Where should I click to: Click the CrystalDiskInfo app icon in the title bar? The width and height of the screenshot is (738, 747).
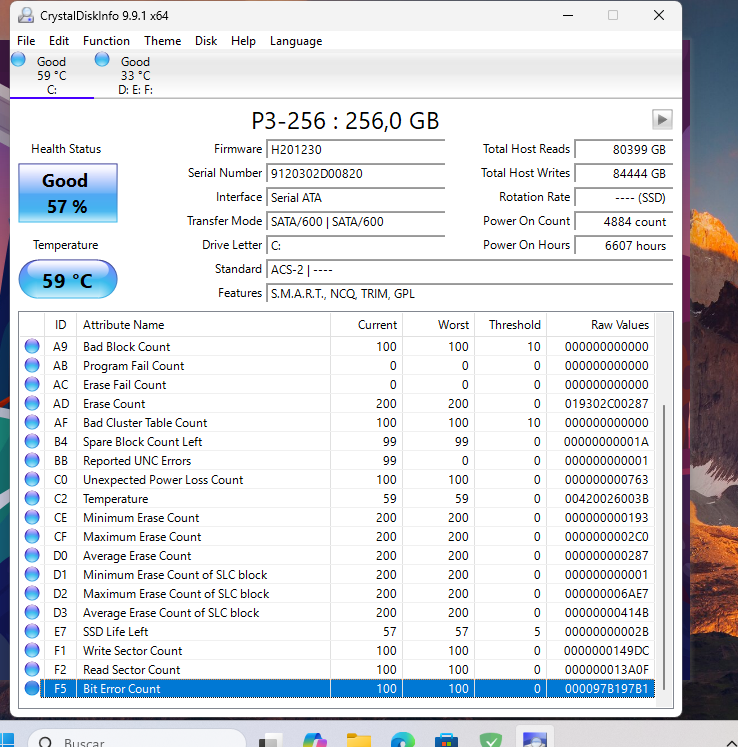click(26, 16)
